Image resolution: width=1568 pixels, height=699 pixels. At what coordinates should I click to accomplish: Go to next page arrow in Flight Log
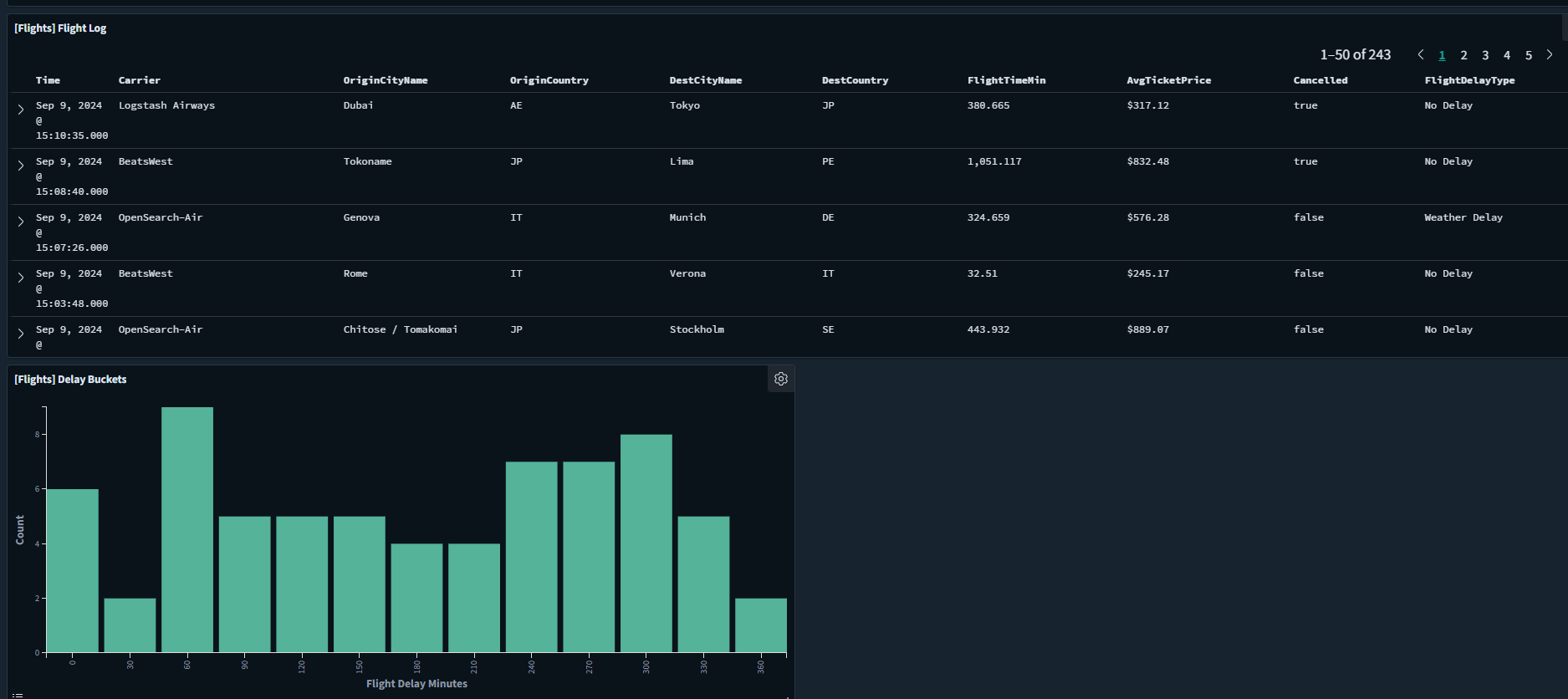[1550, 54]
